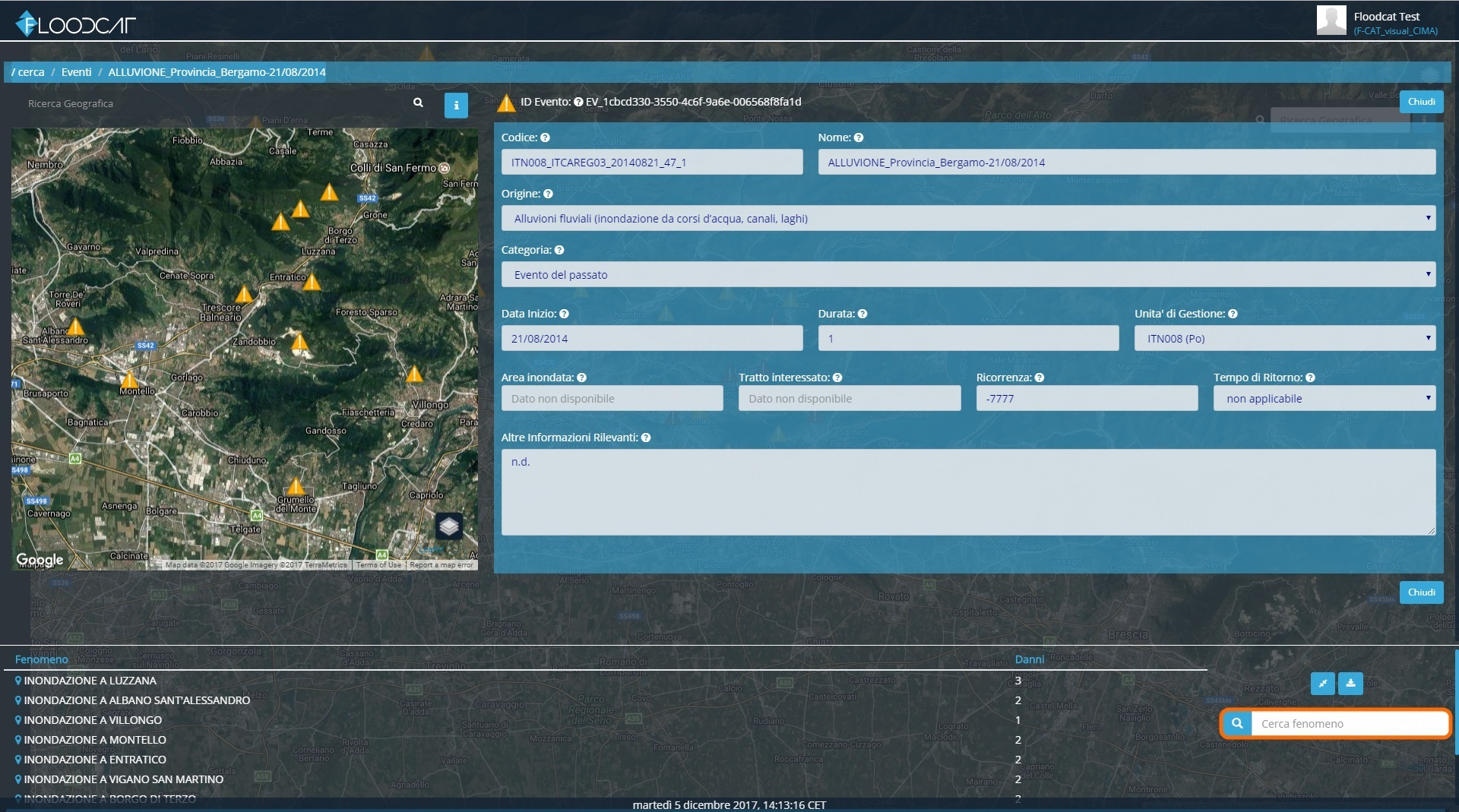Open the Origine dropdown

click(x=968, y=218)
